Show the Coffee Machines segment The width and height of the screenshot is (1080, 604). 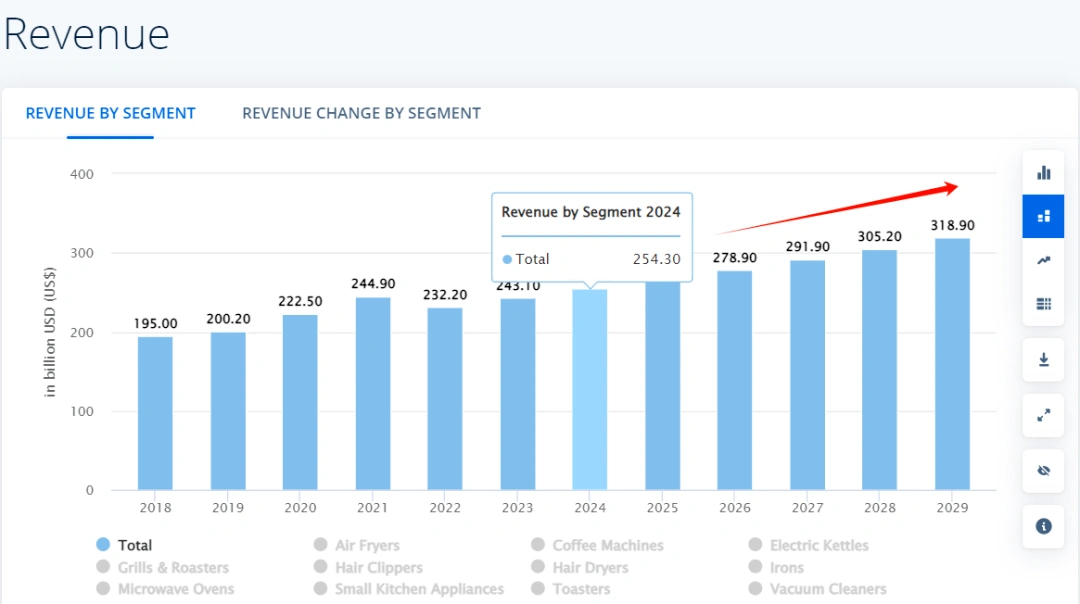tap(597, 545)
